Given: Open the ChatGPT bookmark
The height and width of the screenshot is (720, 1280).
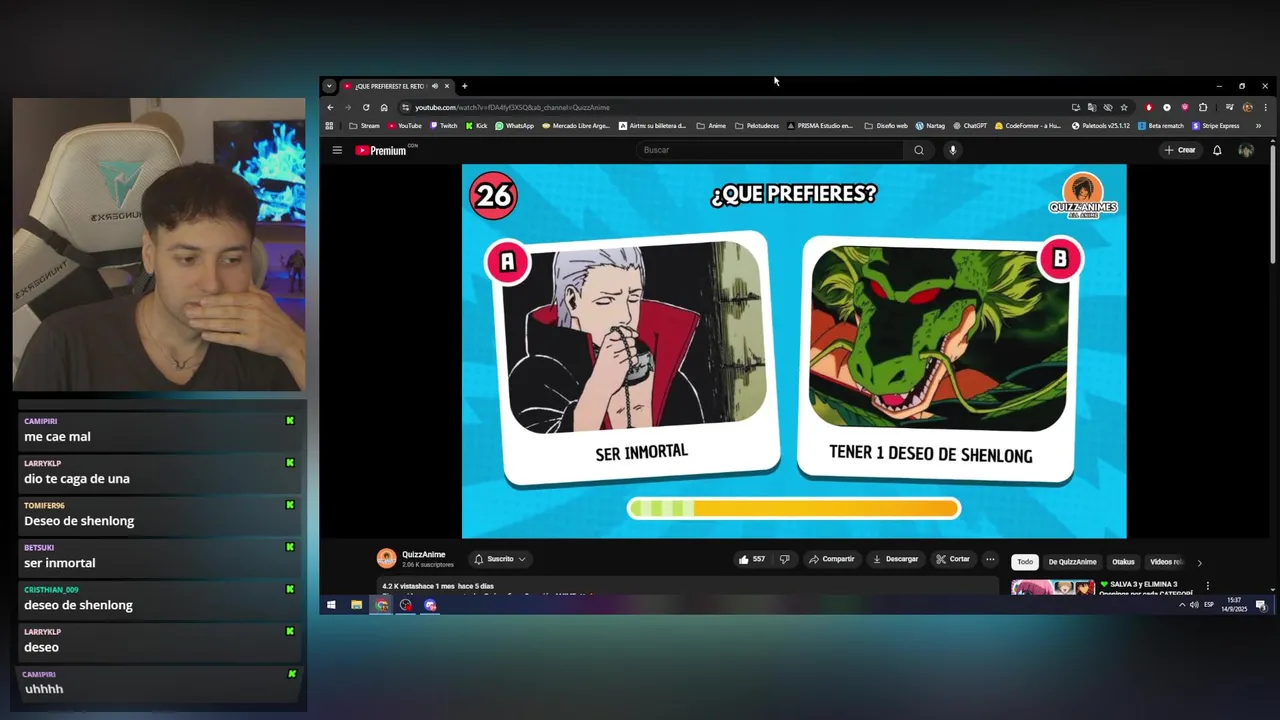Looking at the screenshot, I should point(970,126).
